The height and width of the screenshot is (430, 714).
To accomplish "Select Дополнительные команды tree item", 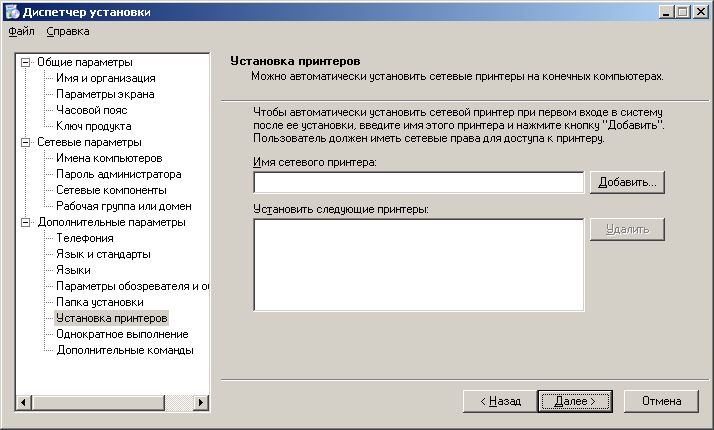I will tap(125, 350).
